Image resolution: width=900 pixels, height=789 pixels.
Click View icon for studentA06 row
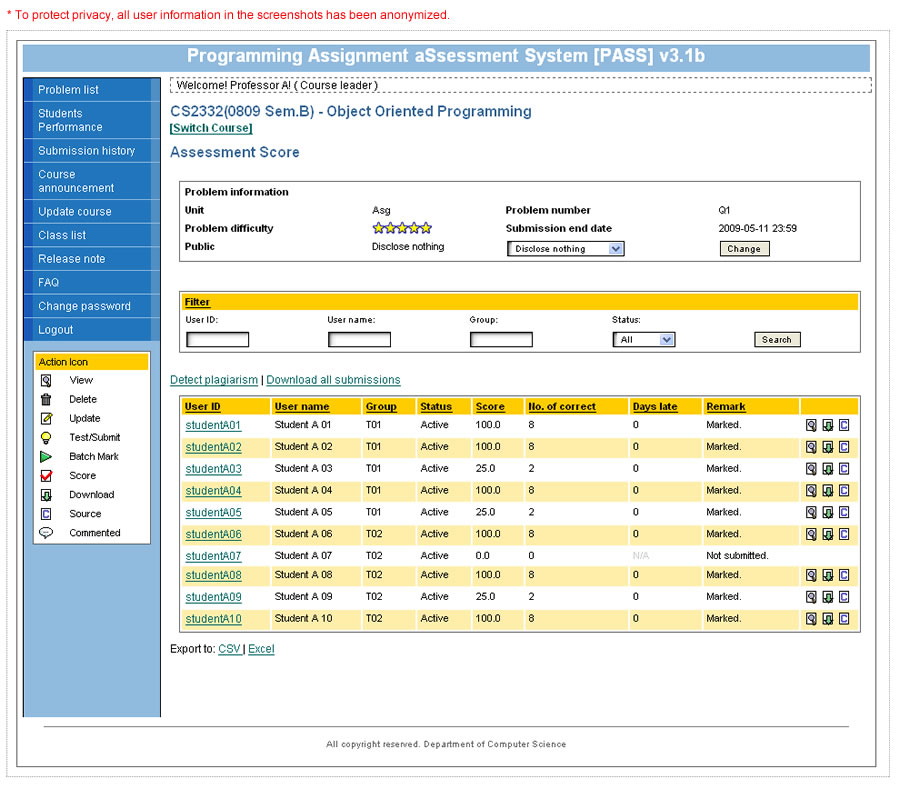(811, 534)
